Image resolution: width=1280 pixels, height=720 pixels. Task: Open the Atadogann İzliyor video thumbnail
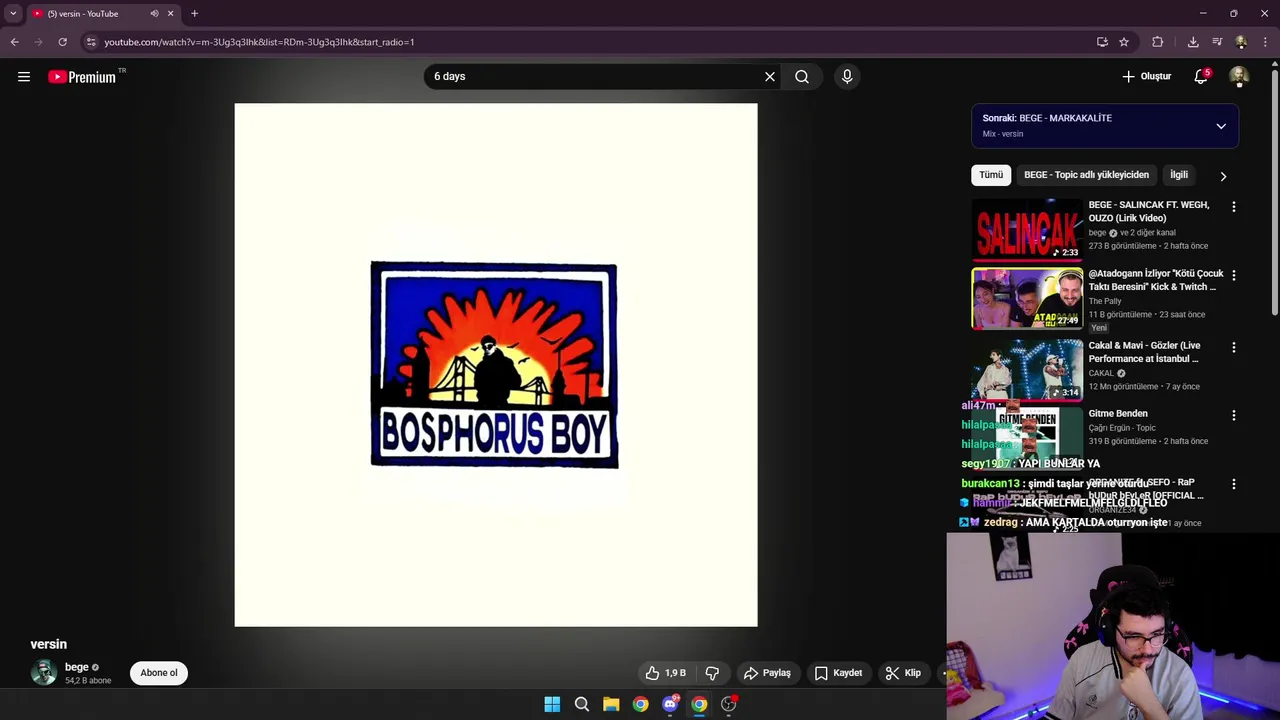point(1027,298)
